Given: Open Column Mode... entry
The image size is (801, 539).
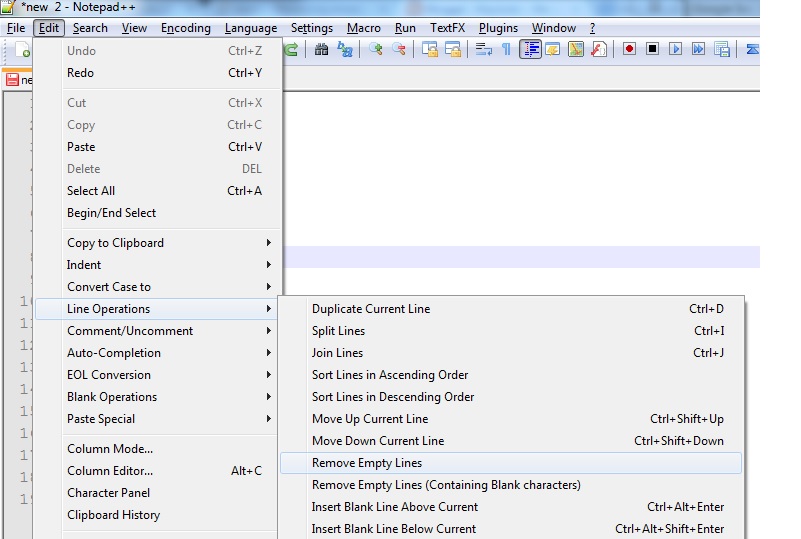Looking at the screenshot, I should pos(156,449).
